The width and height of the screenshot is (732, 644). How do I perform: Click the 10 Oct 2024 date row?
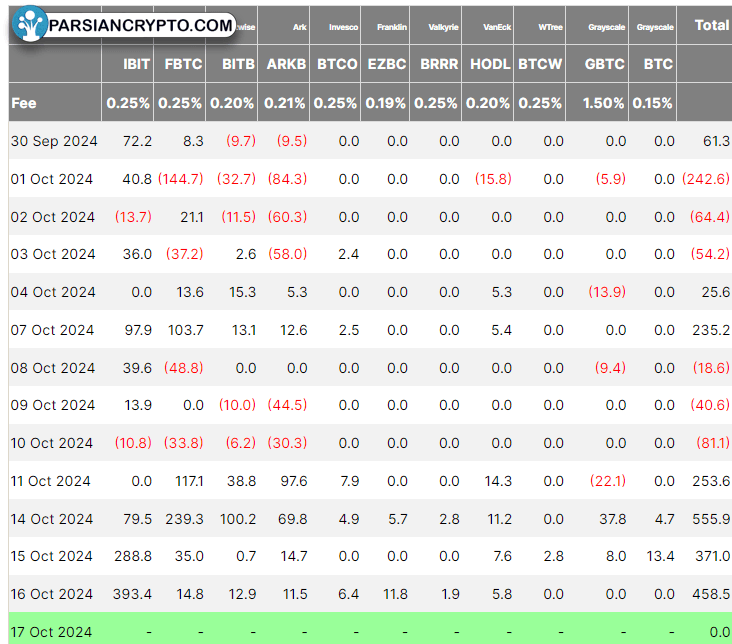(x=52, y=443)
